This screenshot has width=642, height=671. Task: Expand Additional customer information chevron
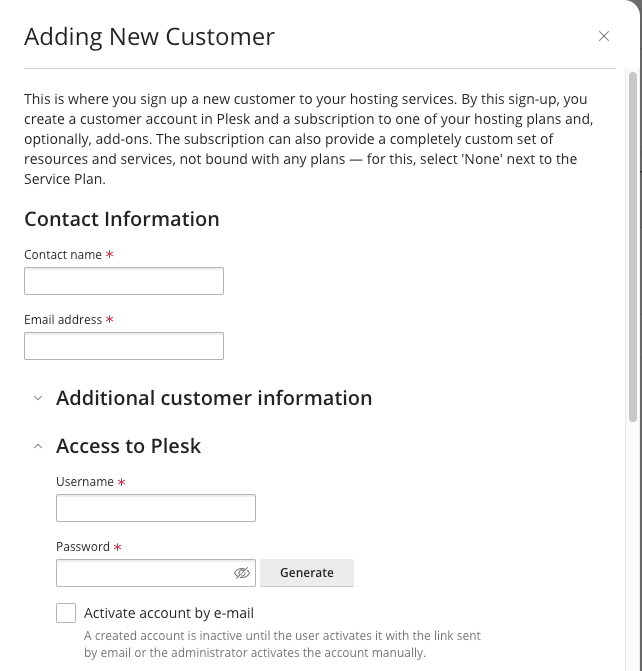click(38, 398)
